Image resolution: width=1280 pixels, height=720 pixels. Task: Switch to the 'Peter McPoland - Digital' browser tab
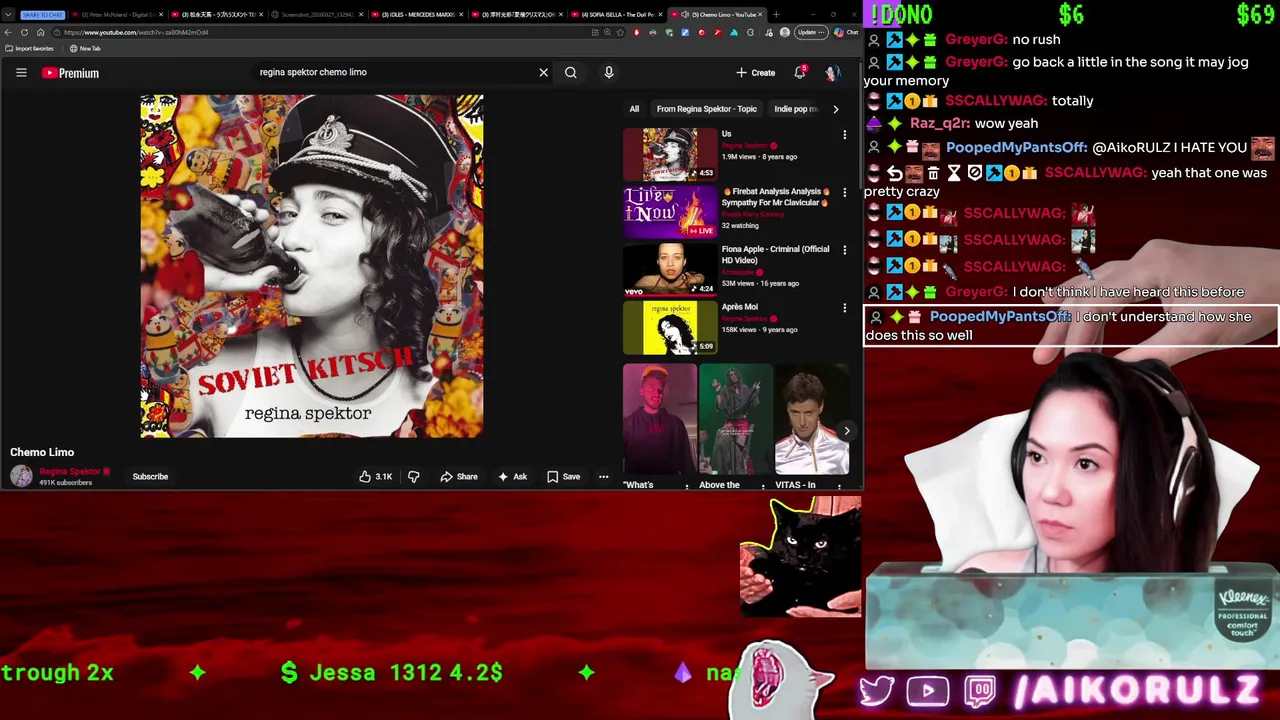117,15
